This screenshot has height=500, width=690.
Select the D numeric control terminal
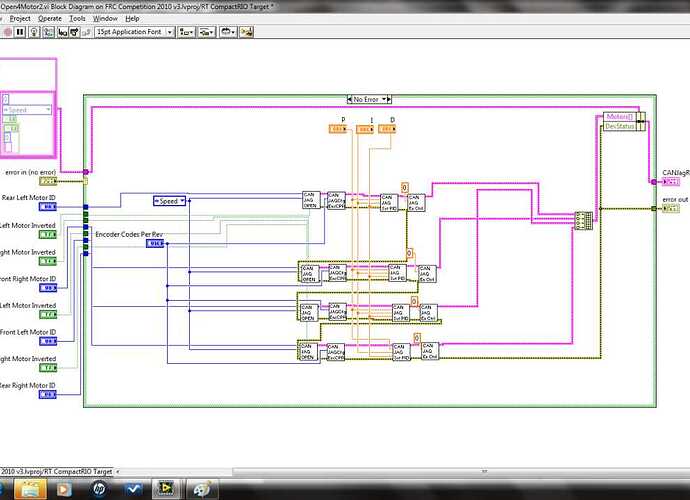(x=387, y=129)
